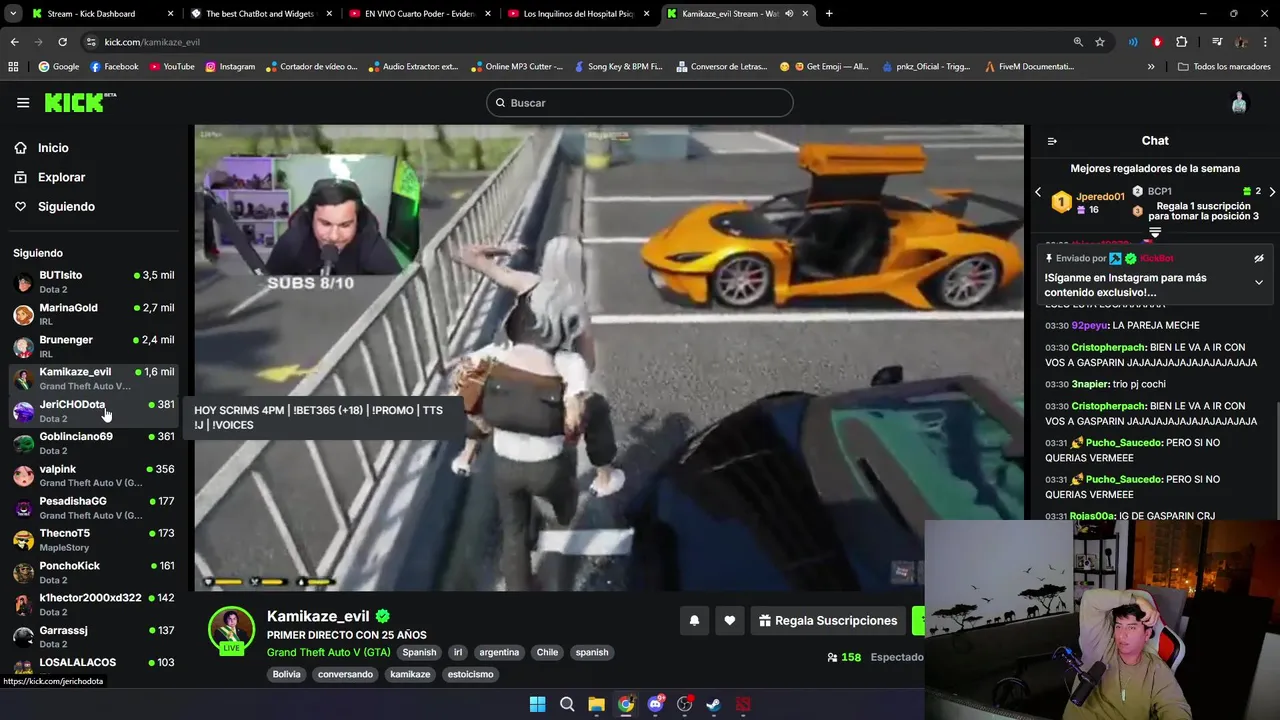Collapse the chat panel icon
This screenshot has width=1280, height=720.
click(x=1052, y=141)
